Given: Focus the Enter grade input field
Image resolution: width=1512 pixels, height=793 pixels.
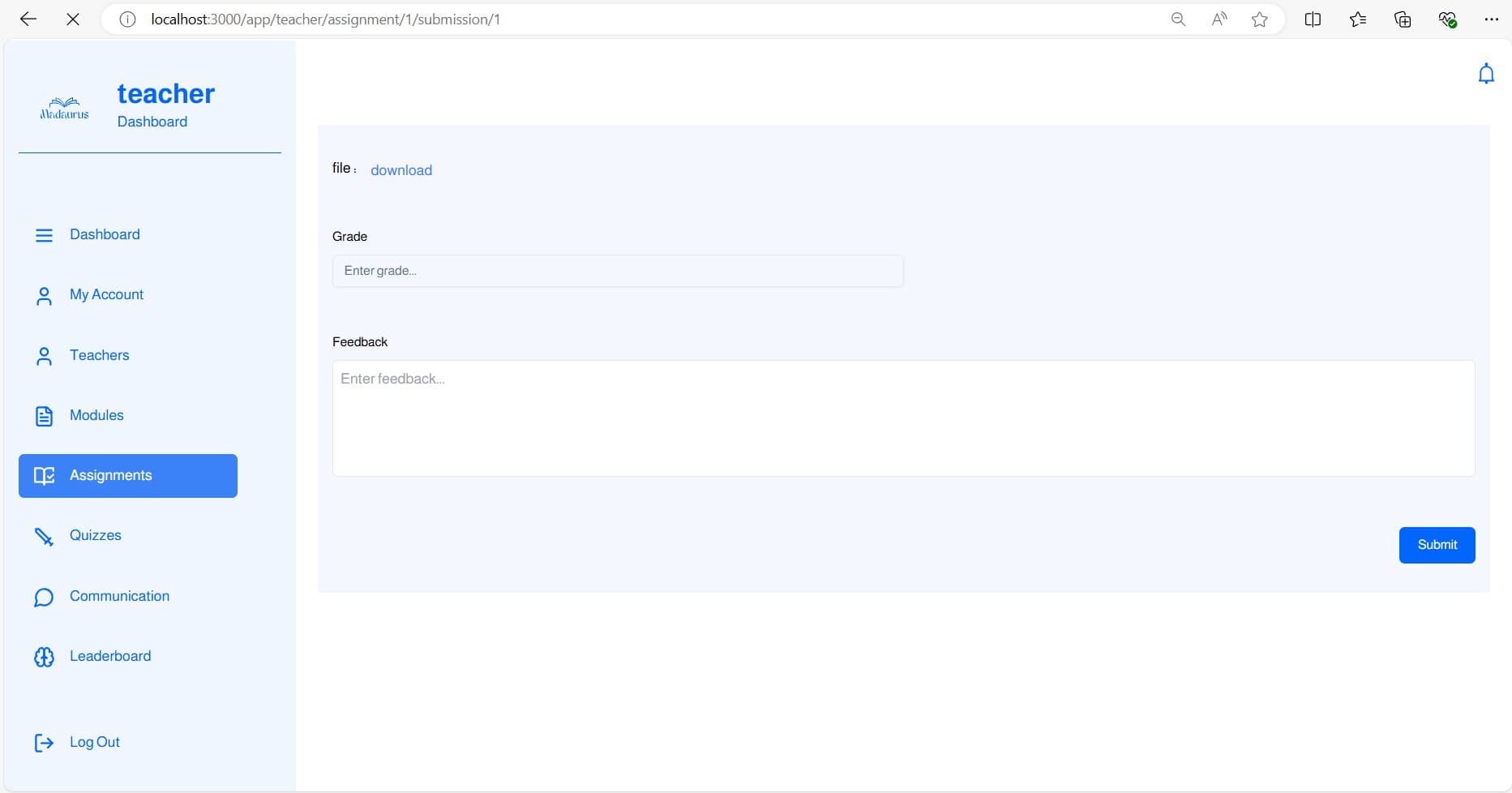Looking at the screenshot, I should click(618, 271).
